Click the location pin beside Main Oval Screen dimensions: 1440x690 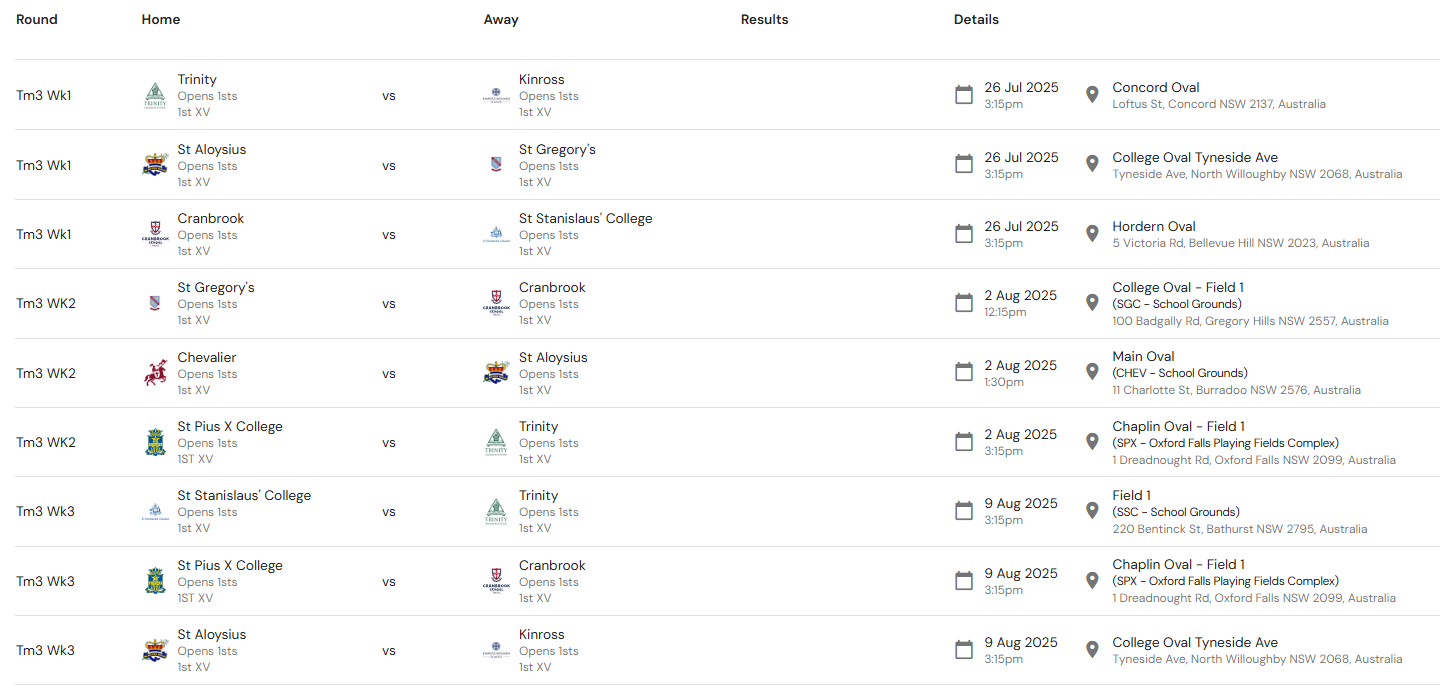pos(1092,372)
